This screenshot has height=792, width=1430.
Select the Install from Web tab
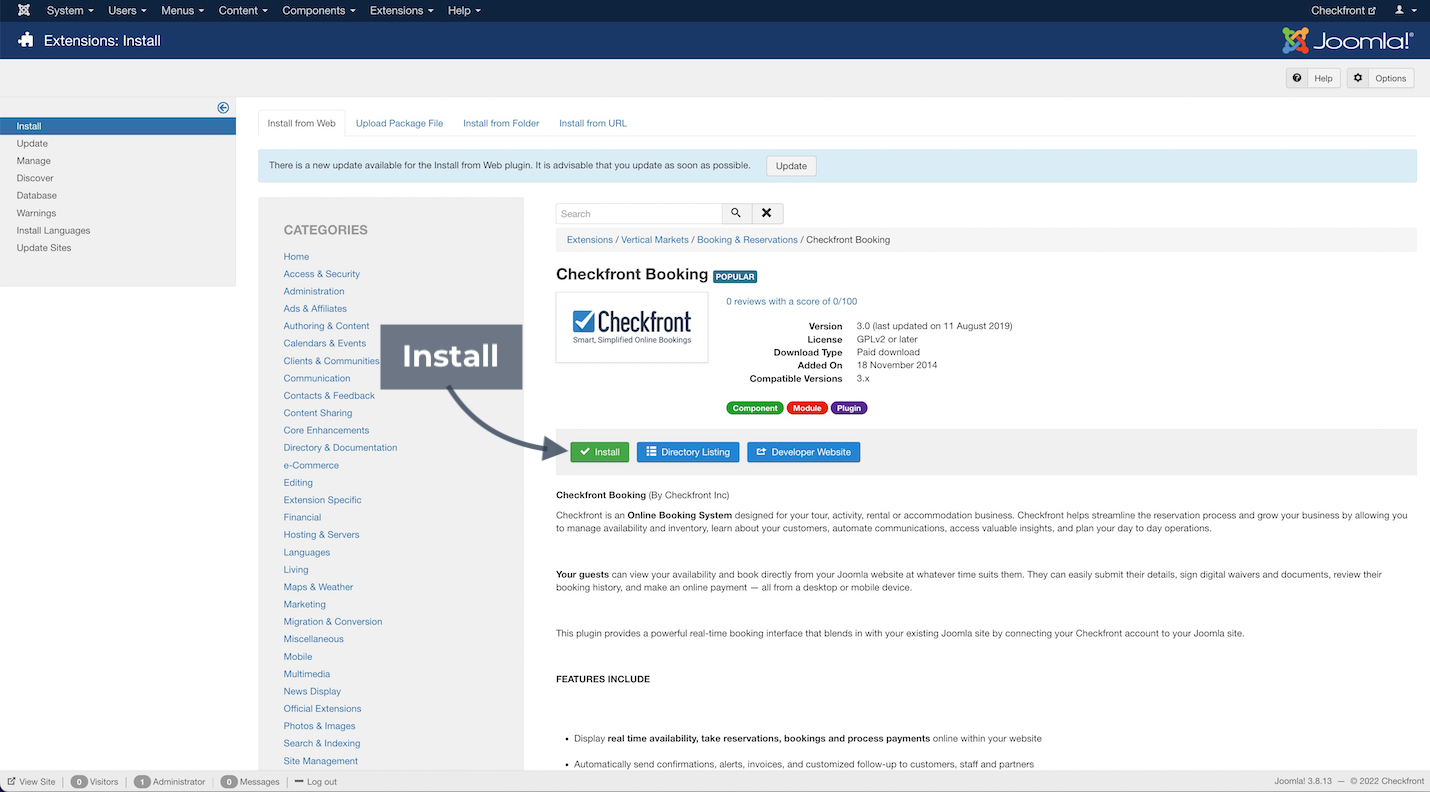(301, 123)
